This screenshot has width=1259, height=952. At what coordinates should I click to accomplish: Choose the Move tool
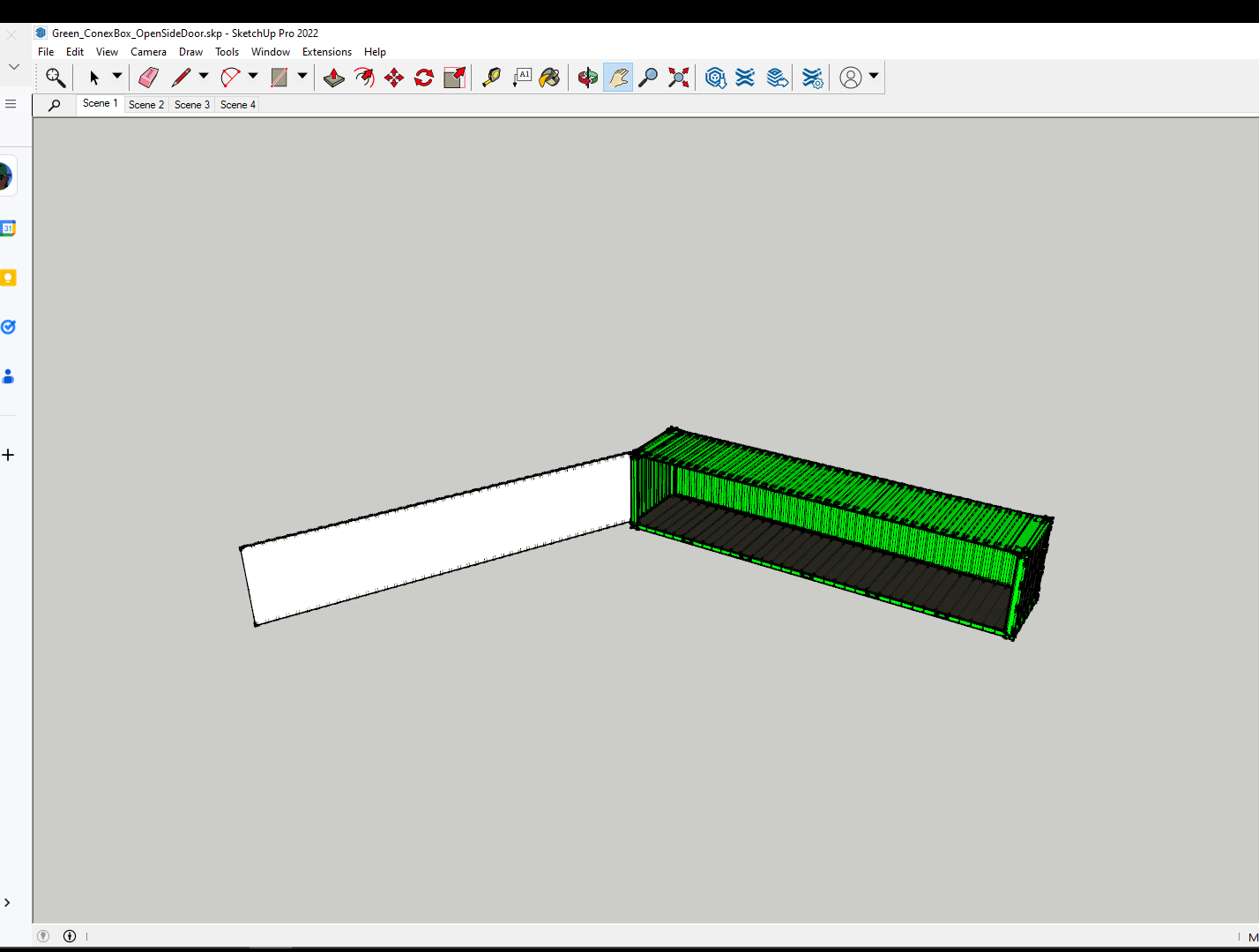394,78
